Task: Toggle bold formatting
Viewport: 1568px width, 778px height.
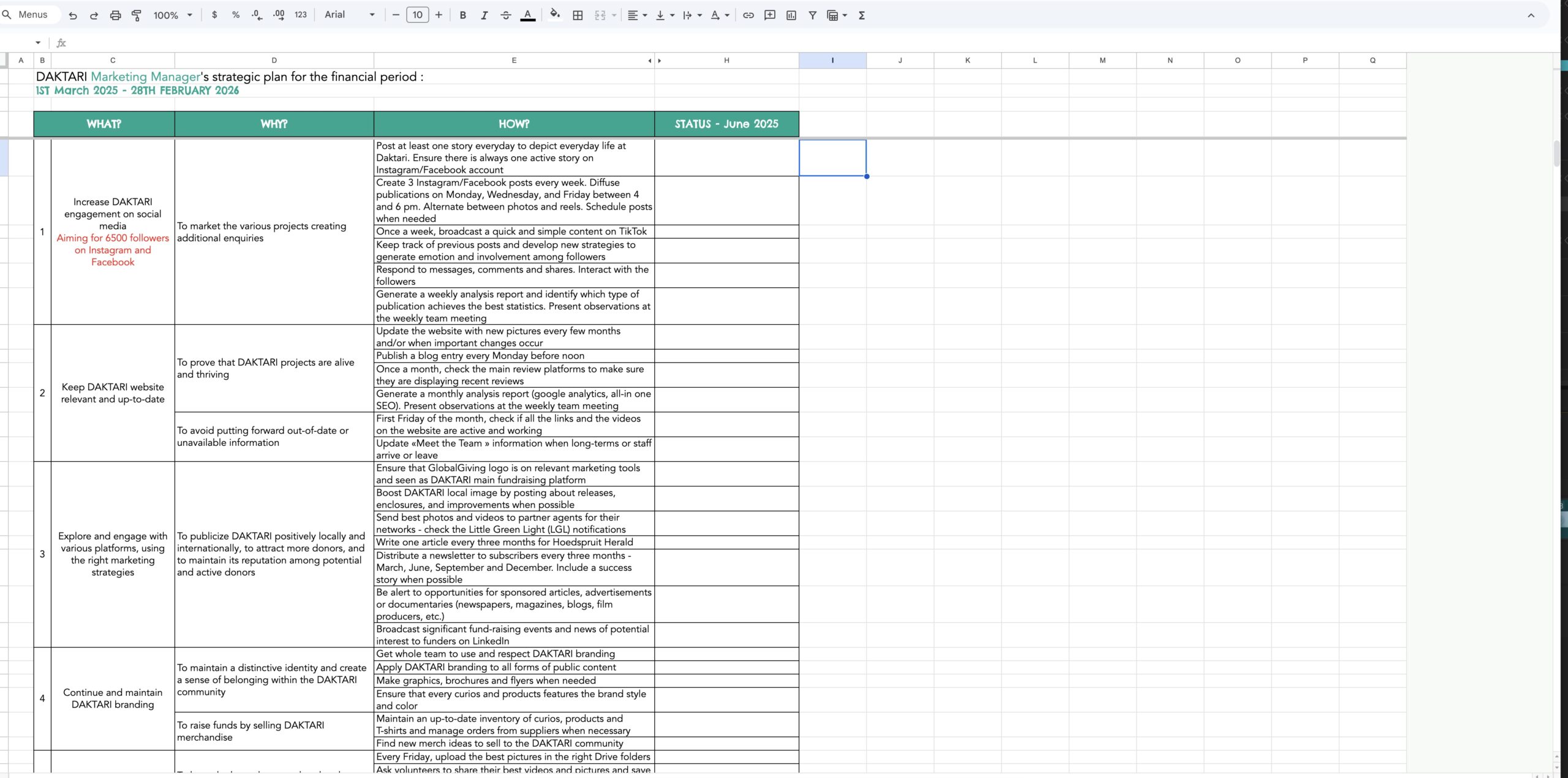Action: (463, 15)
